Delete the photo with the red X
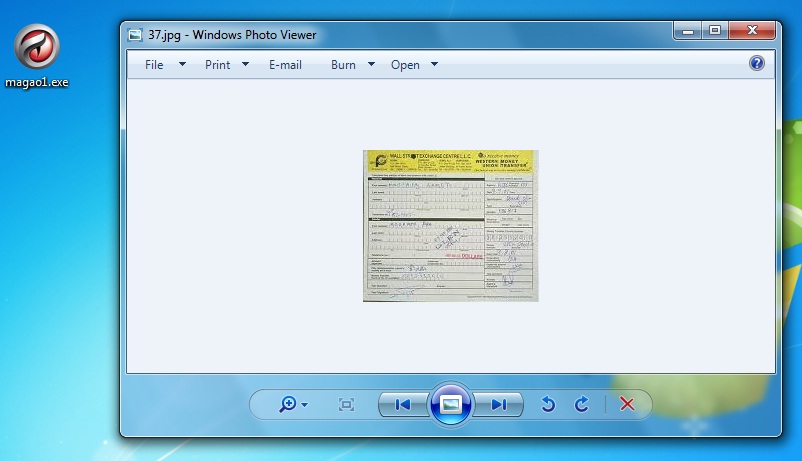The image size is (802, 461). [x=627, y=404]
